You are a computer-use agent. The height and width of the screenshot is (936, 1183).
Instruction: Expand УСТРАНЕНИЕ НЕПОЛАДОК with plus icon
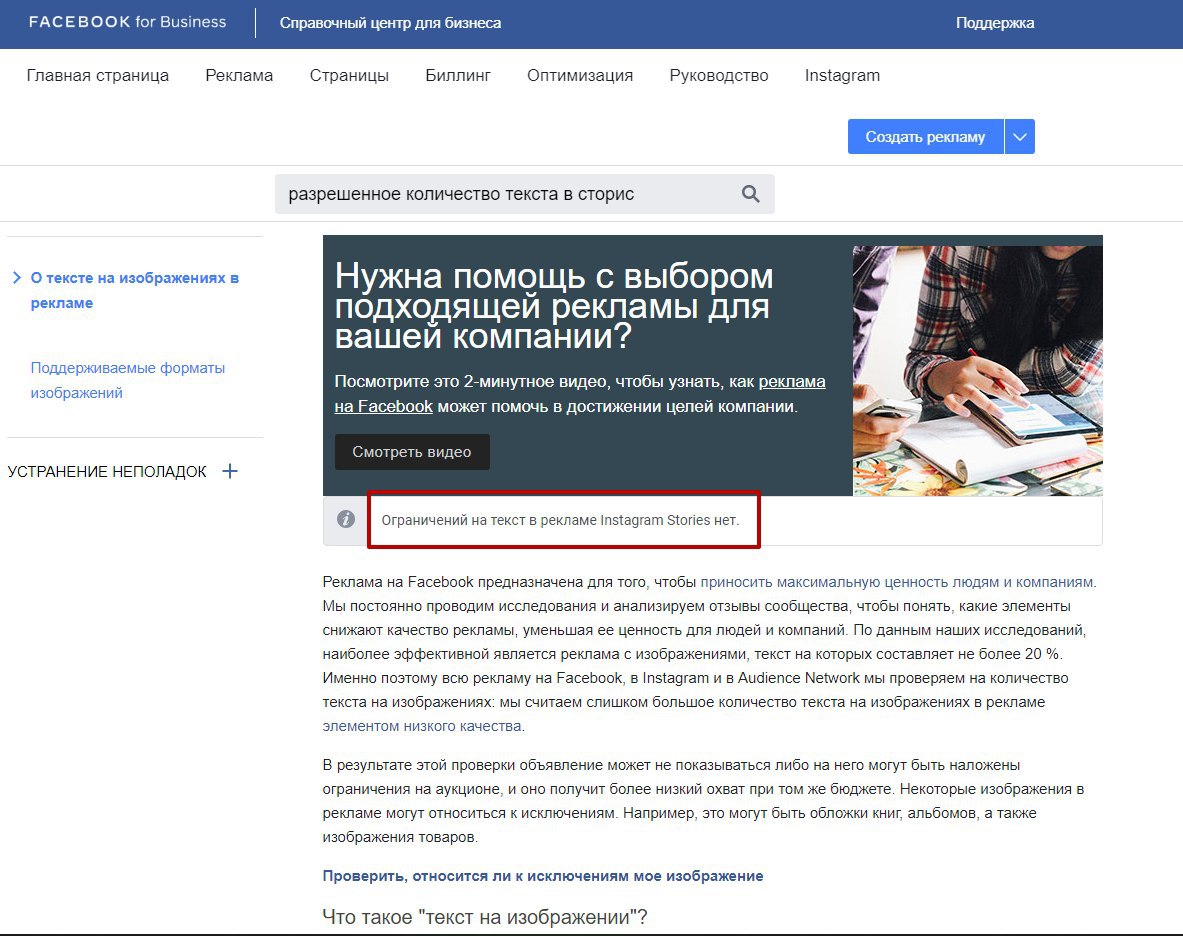click(x=230, y=471)
